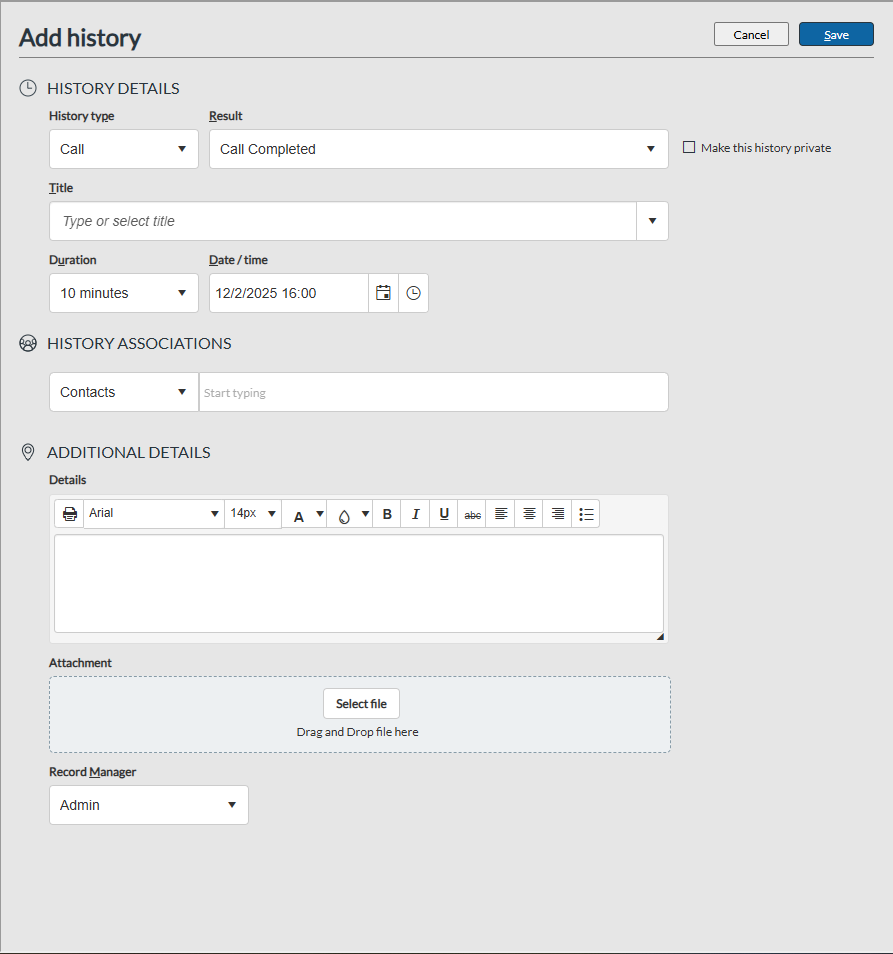The image size is (893, 954).
Task: Open the calendar date picker icon
Action: [x=383, y=293]
